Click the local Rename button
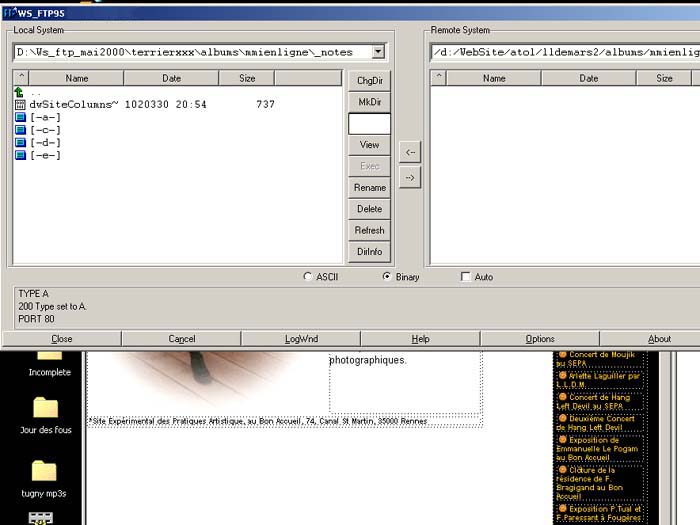 click(369, 188)
